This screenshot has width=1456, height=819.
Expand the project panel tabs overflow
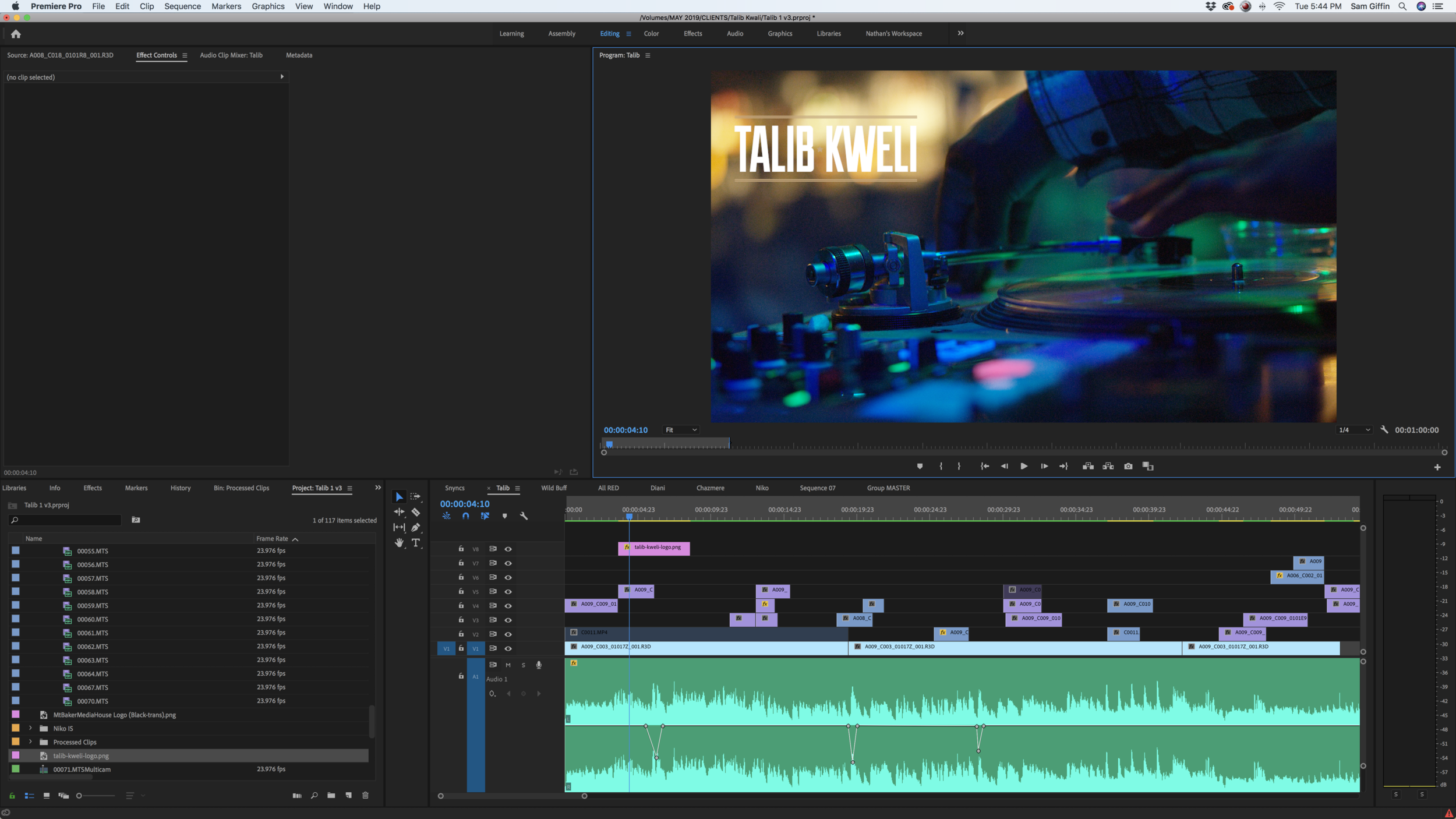click(x=377, y=488)
